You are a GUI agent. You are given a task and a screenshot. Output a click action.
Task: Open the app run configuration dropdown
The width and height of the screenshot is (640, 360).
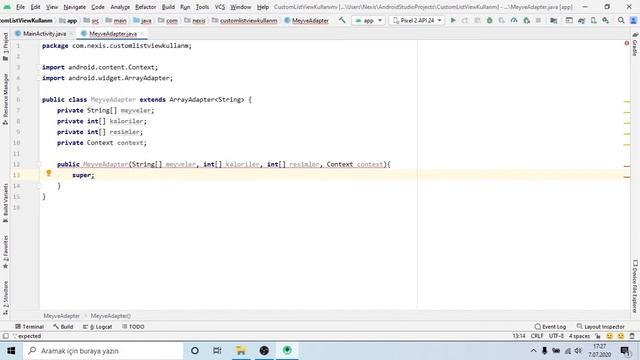(x=369, y=20)
